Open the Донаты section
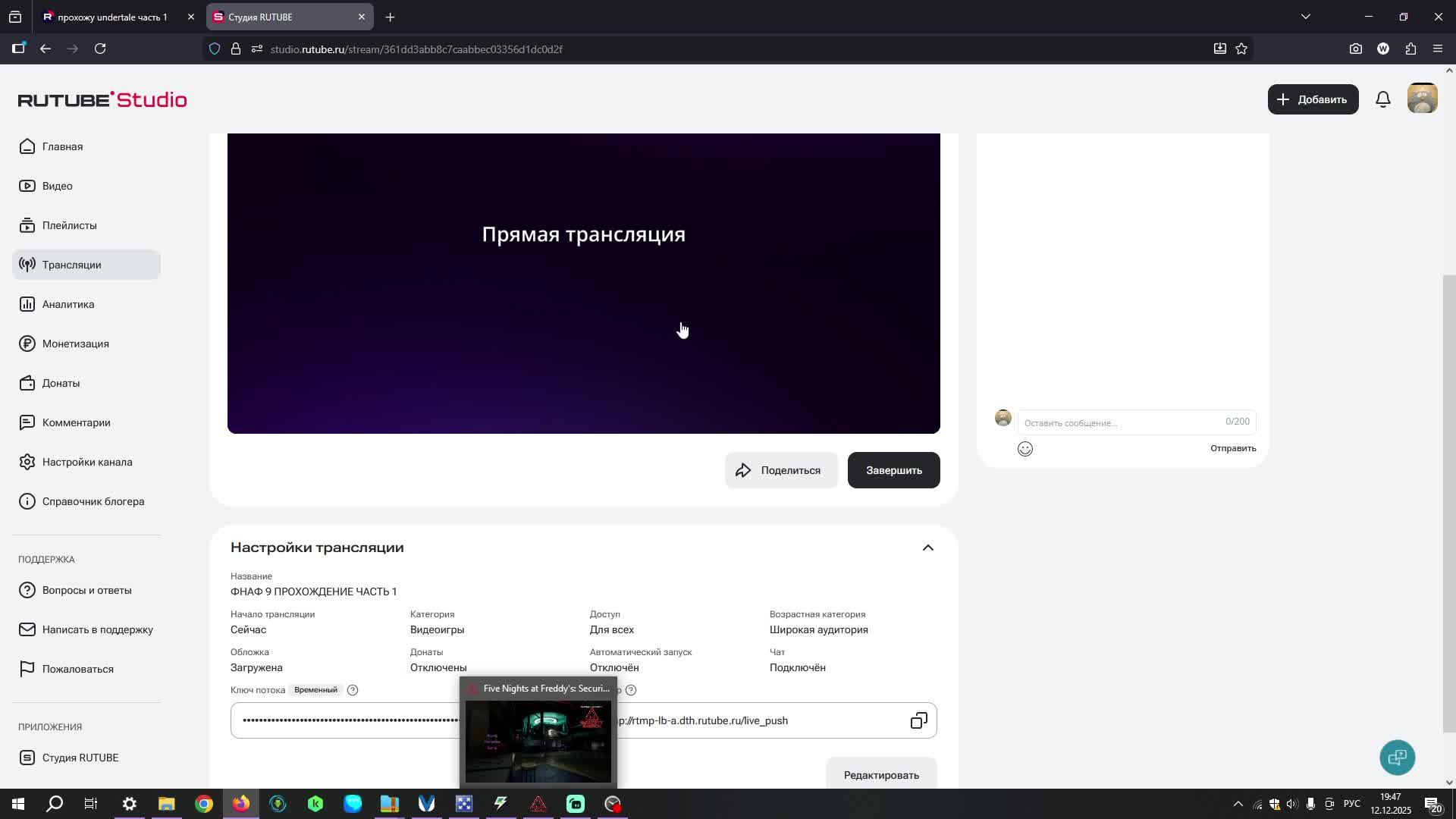The image size is (1456, 819). tap(61, 383)
